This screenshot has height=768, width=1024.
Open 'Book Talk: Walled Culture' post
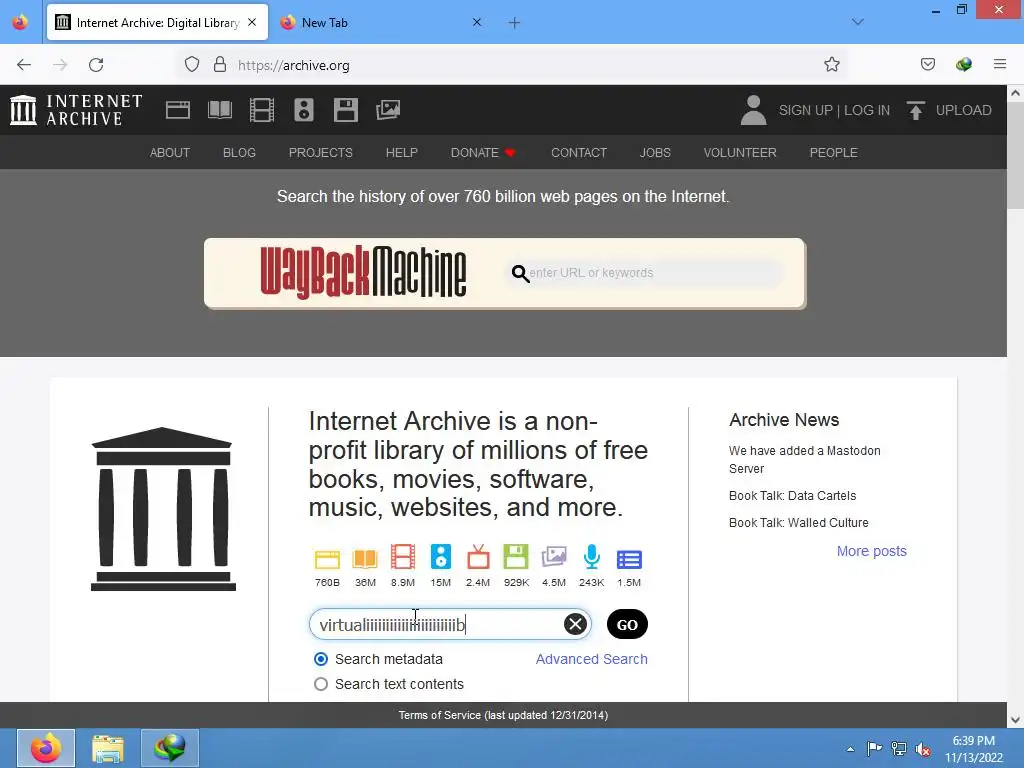[798, 522]
